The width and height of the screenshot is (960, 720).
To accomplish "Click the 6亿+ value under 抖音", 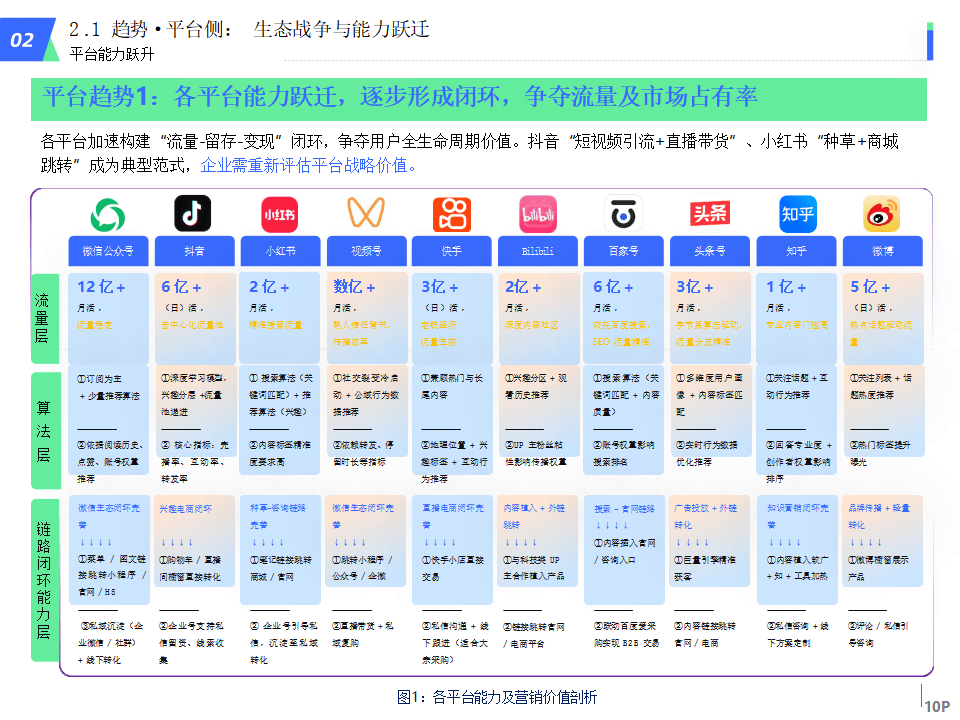I will pos(181,287).
